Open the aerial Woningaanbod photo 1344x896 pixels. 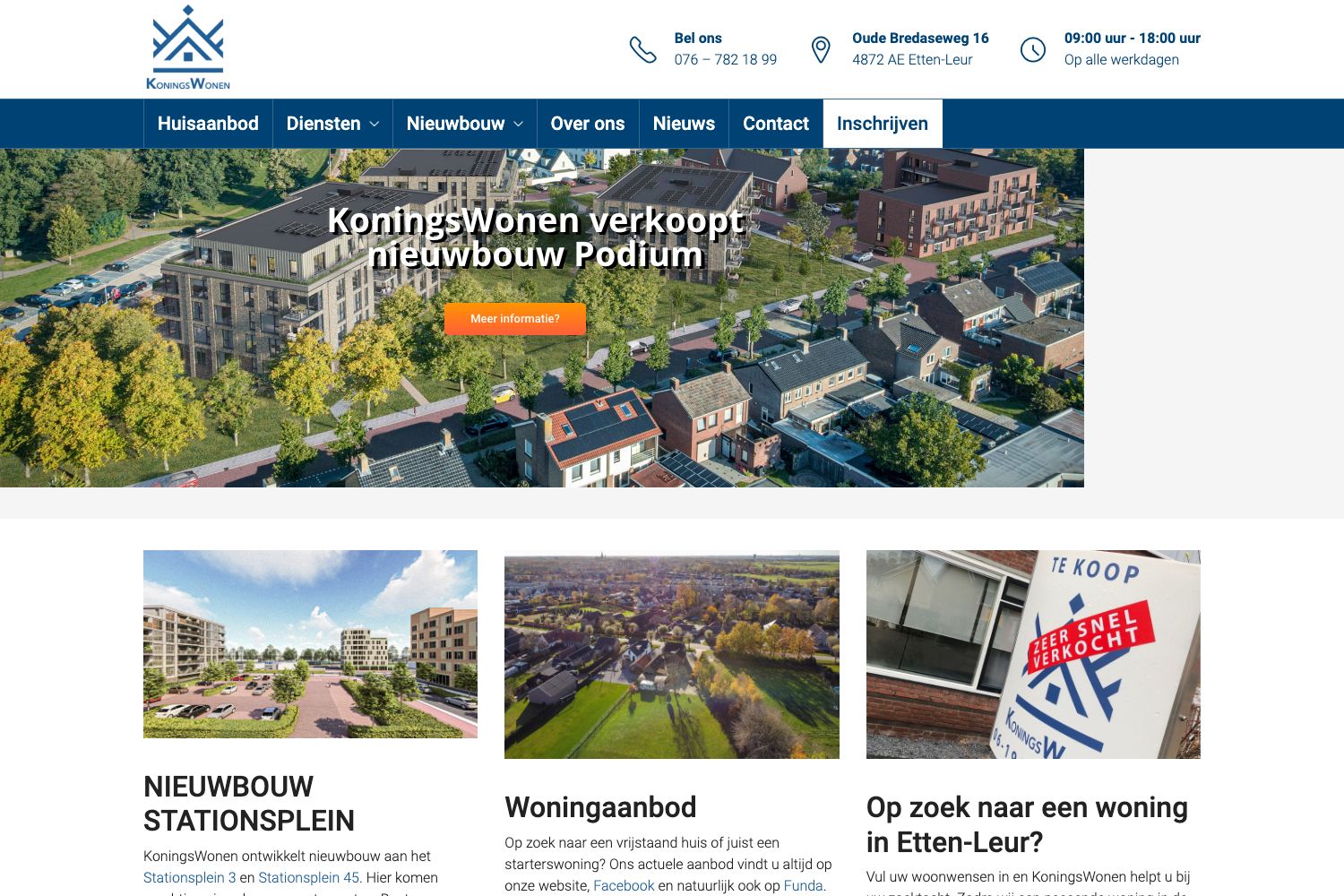pyautogui.click(x=672, y=654)
